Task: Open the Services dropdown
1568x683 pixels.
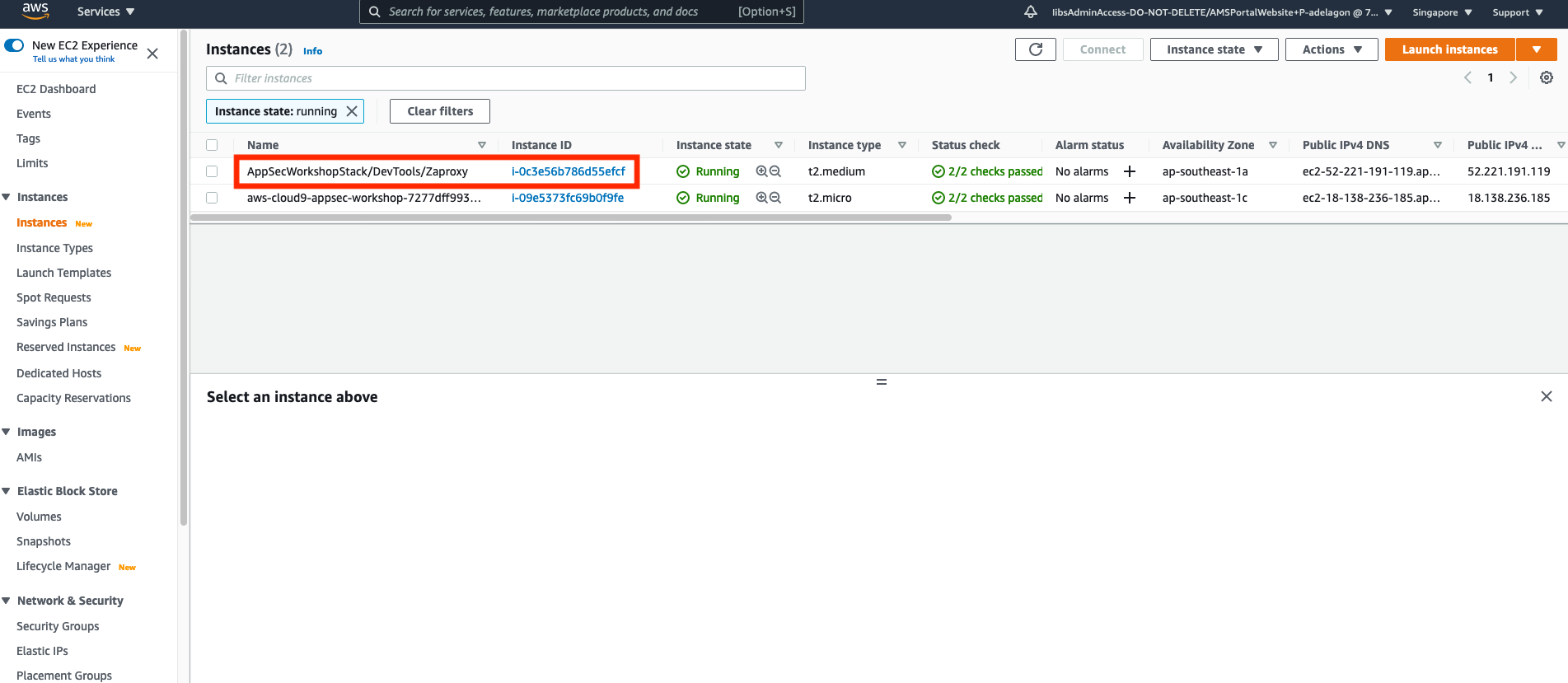Action: pos(105,12)
